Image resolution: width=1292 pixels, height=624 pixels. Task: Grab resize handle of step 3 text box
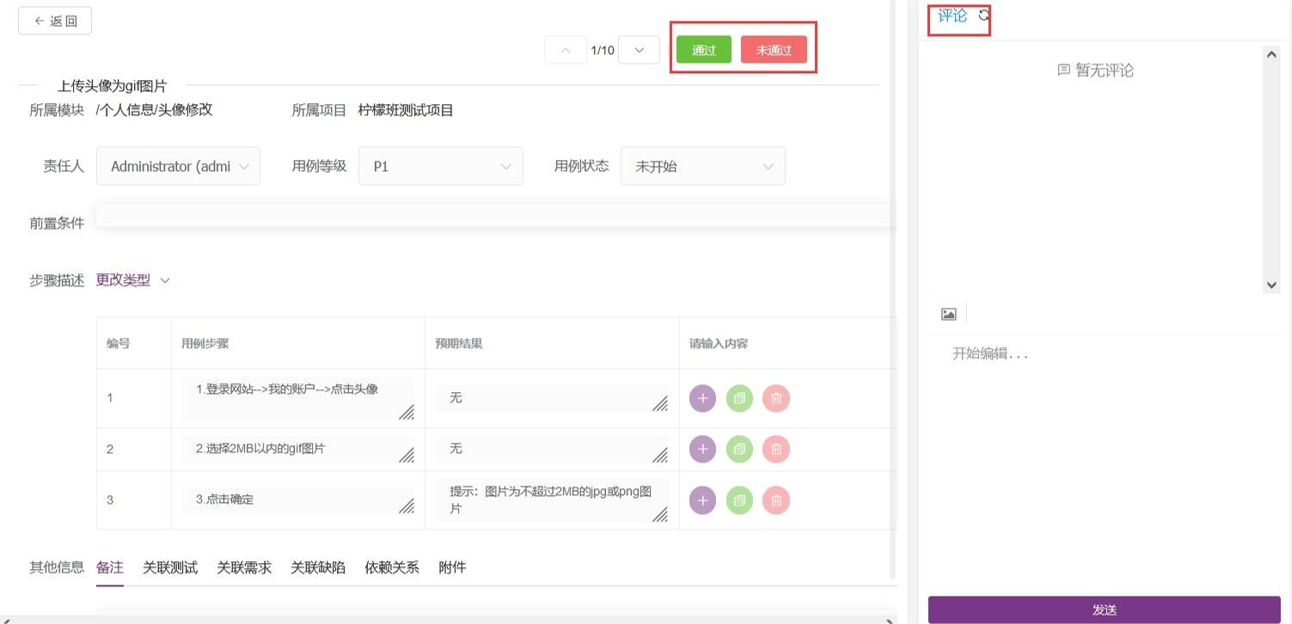(x=407, y=506)
